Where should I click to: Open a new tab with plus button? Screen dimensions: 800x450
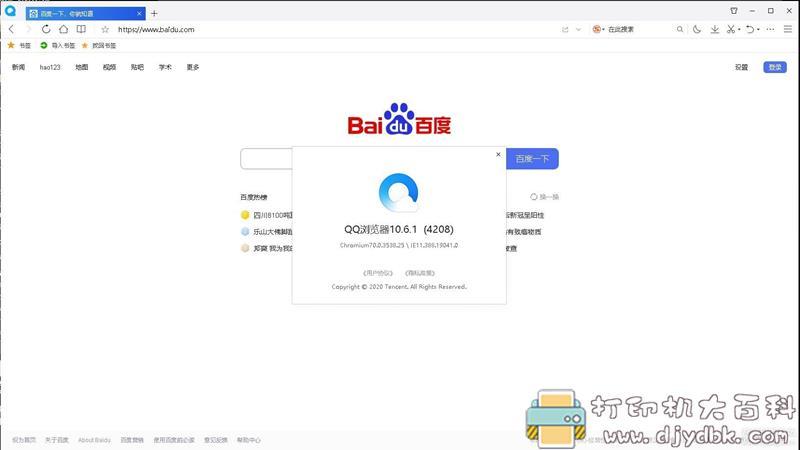[x=154, y=13]
